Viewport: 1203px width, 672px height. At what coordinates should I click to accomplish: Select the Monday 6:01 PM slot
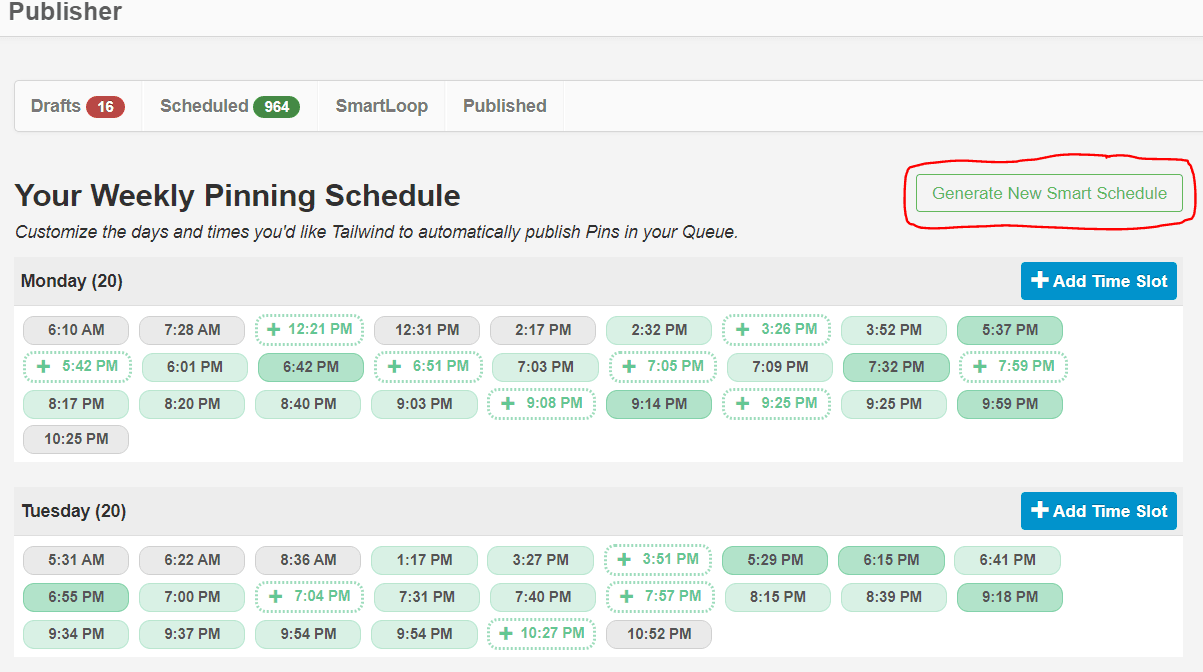tap(195, 367)
